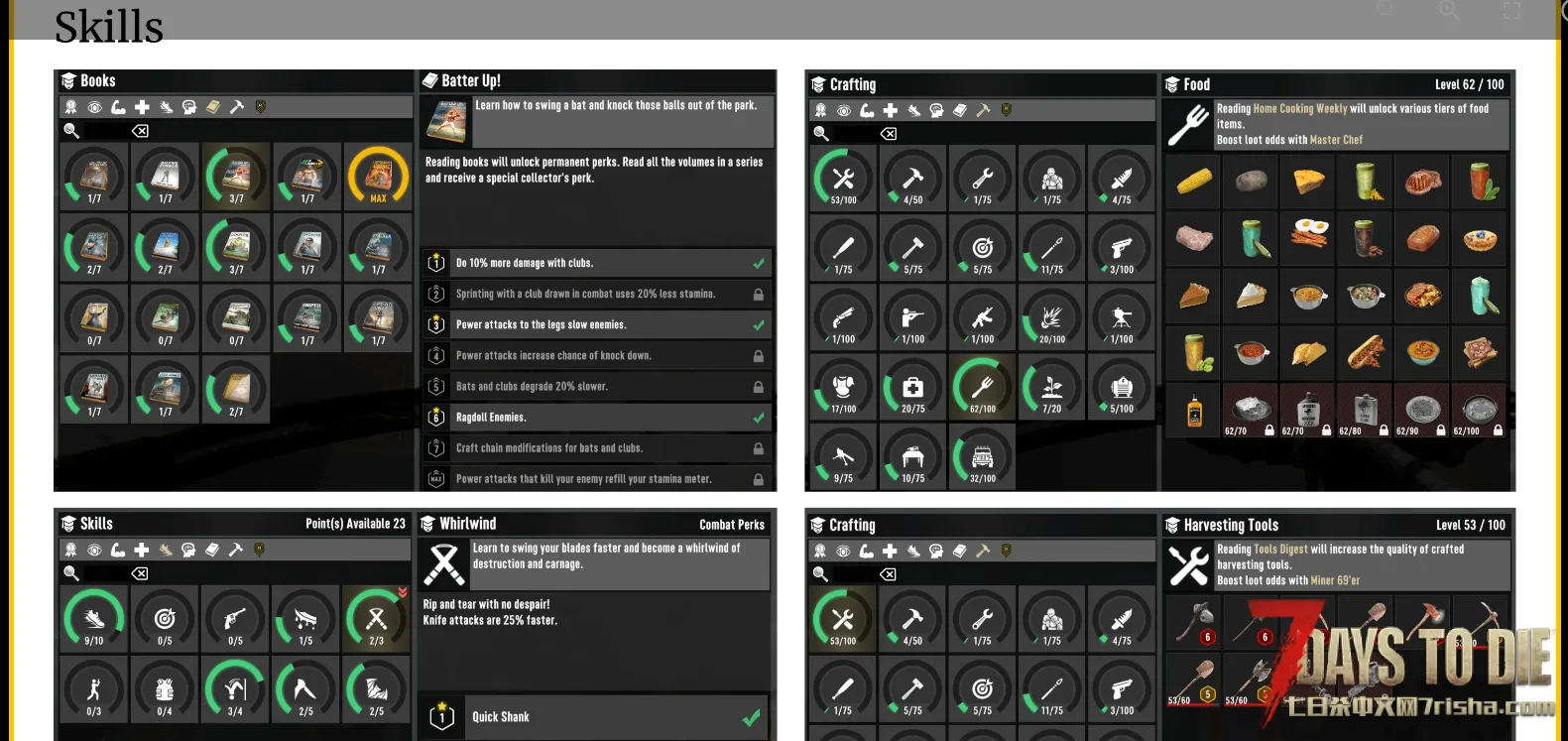
Task: Click checkmark for 10% more club damage
Action: coord(759,263)
